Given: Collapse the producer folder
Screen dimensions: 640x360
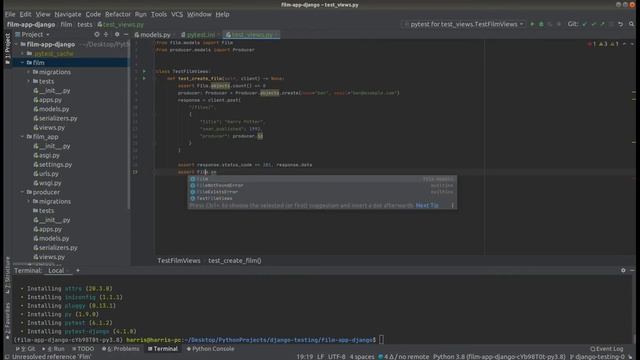Looking at the screenshot, I should [x=22, y=192].
